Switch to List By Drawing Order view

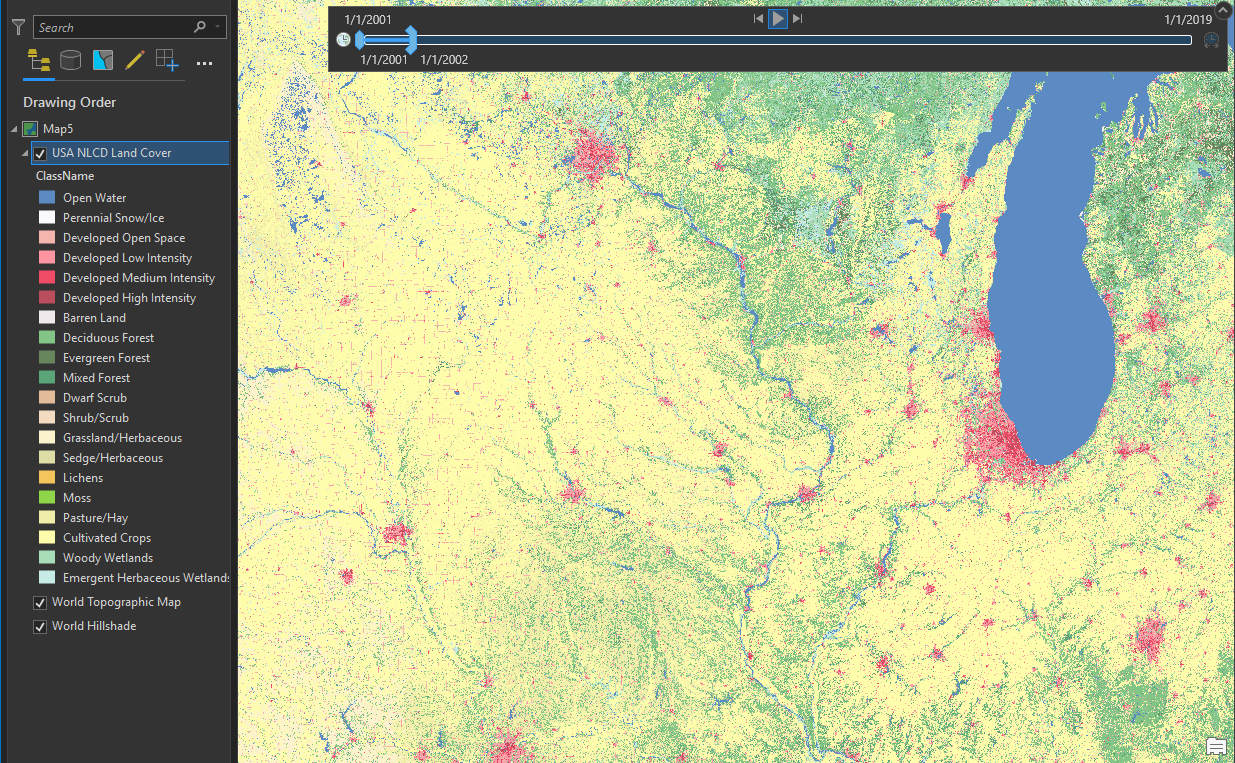click(39, 61)
